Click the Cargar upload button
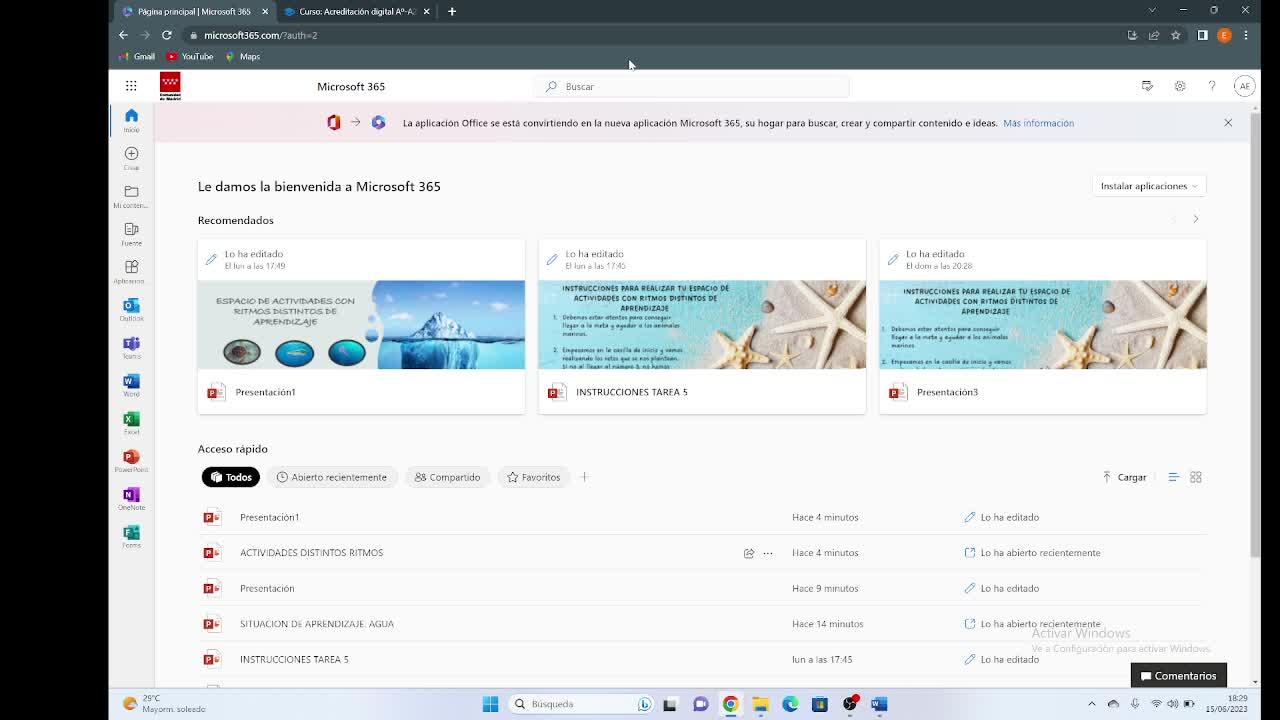 click(1124, 477)
